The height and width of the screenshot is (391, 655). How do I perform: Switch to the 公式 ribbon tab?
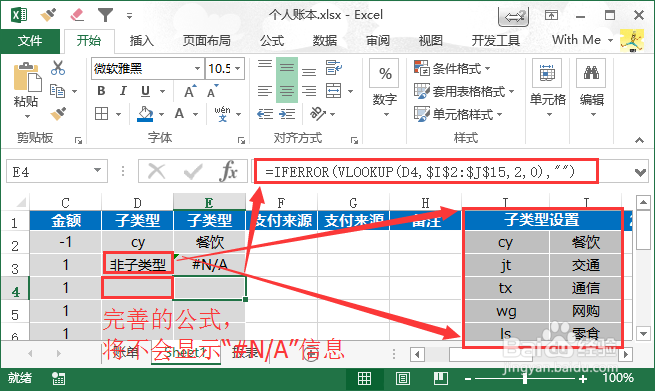[x=272, y=41]
